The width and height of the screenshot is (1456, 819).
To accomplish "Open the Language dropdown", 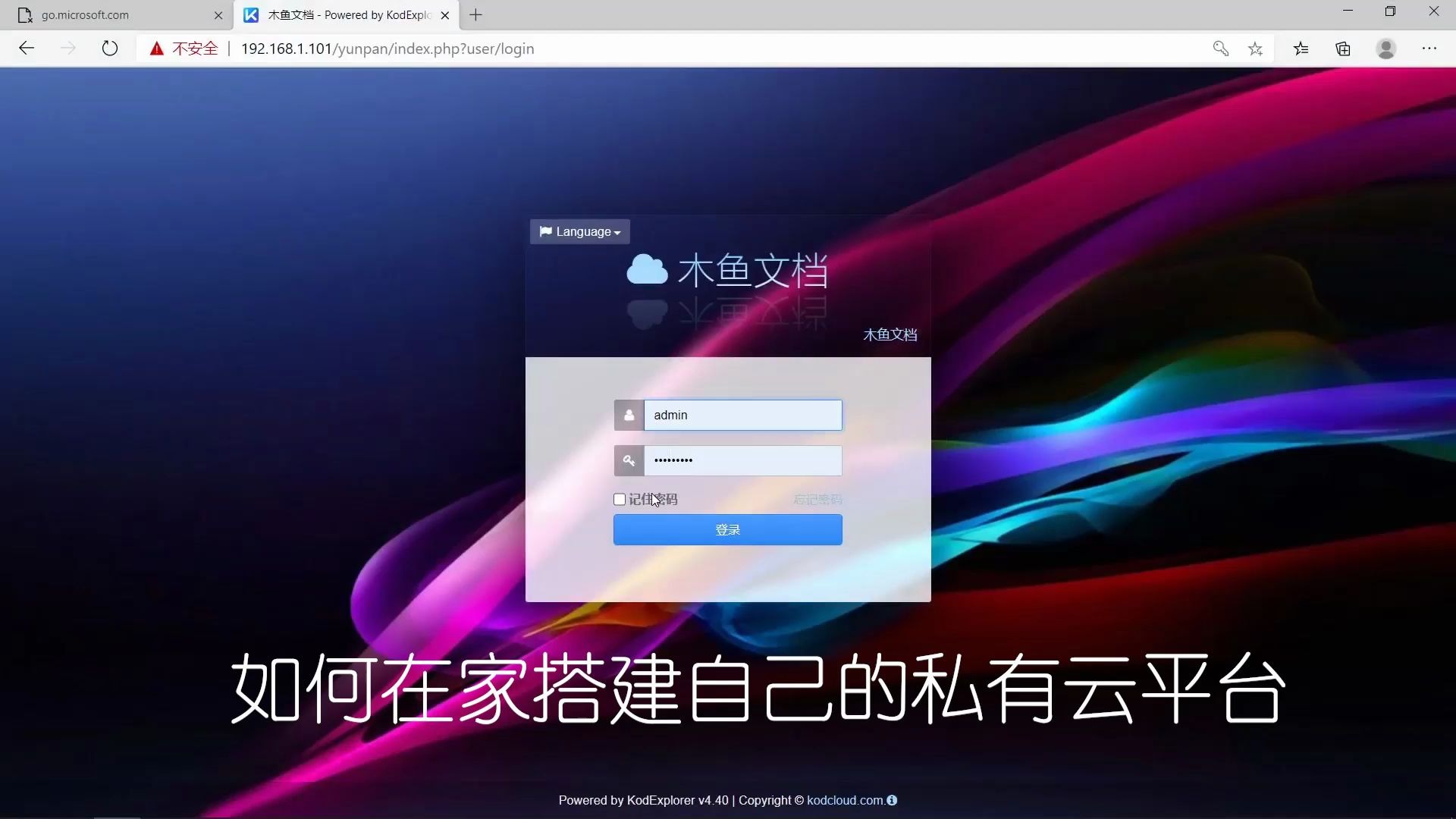I will [580, 231].
